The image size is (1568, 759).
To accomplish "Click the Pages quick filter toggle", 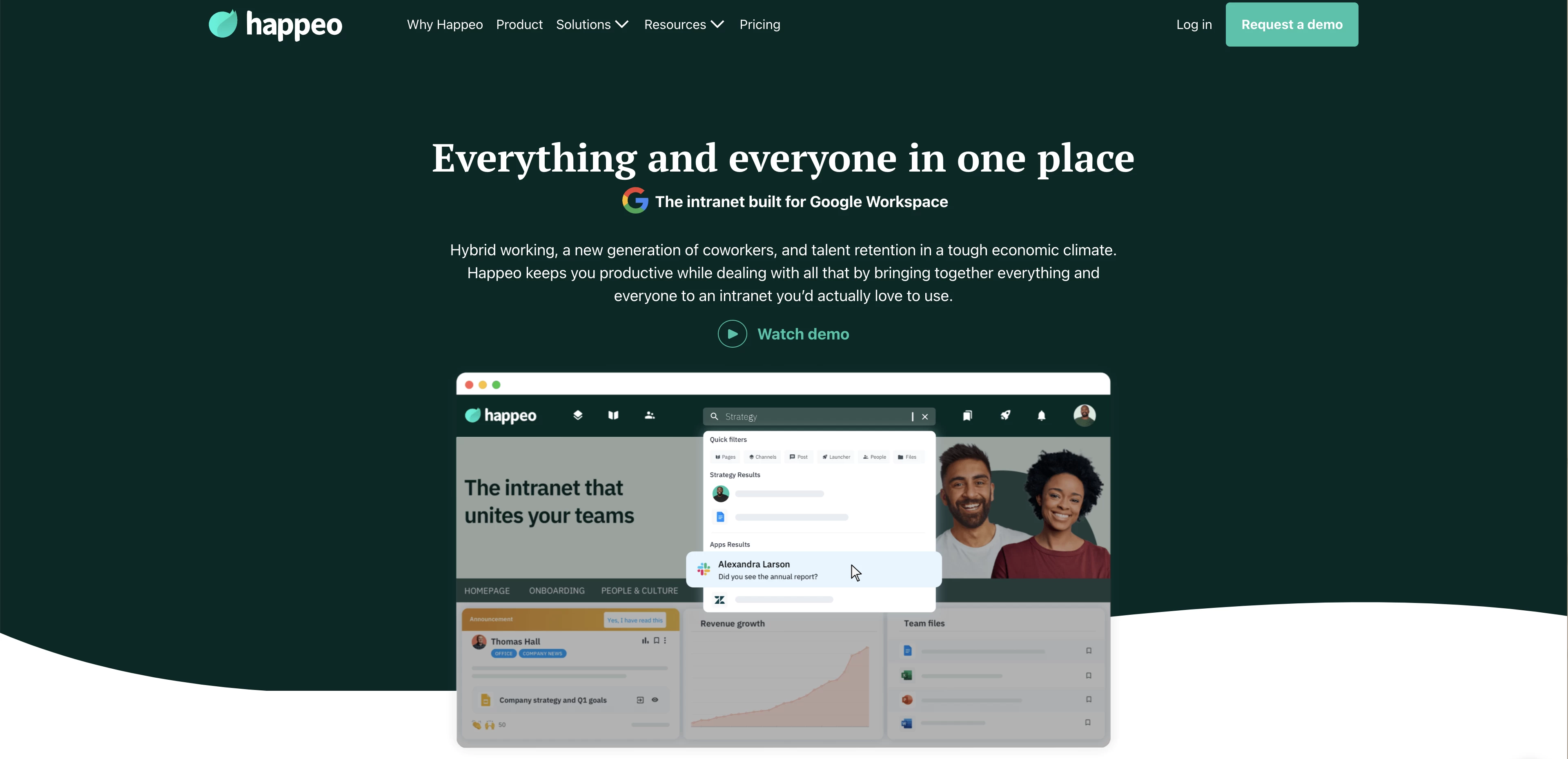I will (726, 455).
